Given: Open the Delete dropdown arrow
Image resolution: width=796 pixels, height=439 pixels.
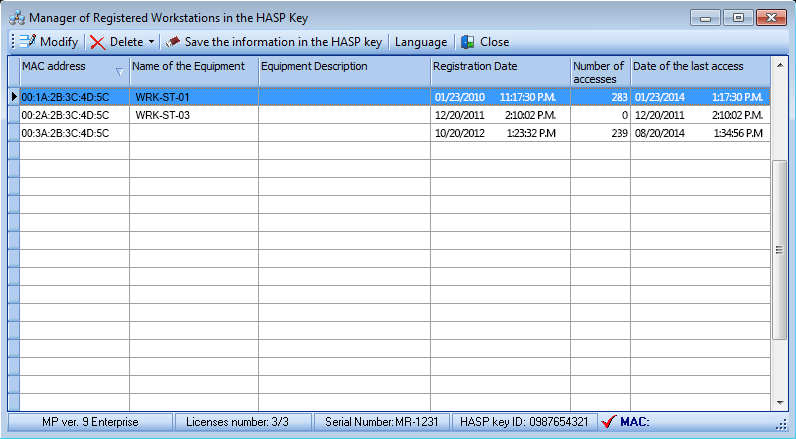Looking at the screenshot, I should (x=151, y=42).
